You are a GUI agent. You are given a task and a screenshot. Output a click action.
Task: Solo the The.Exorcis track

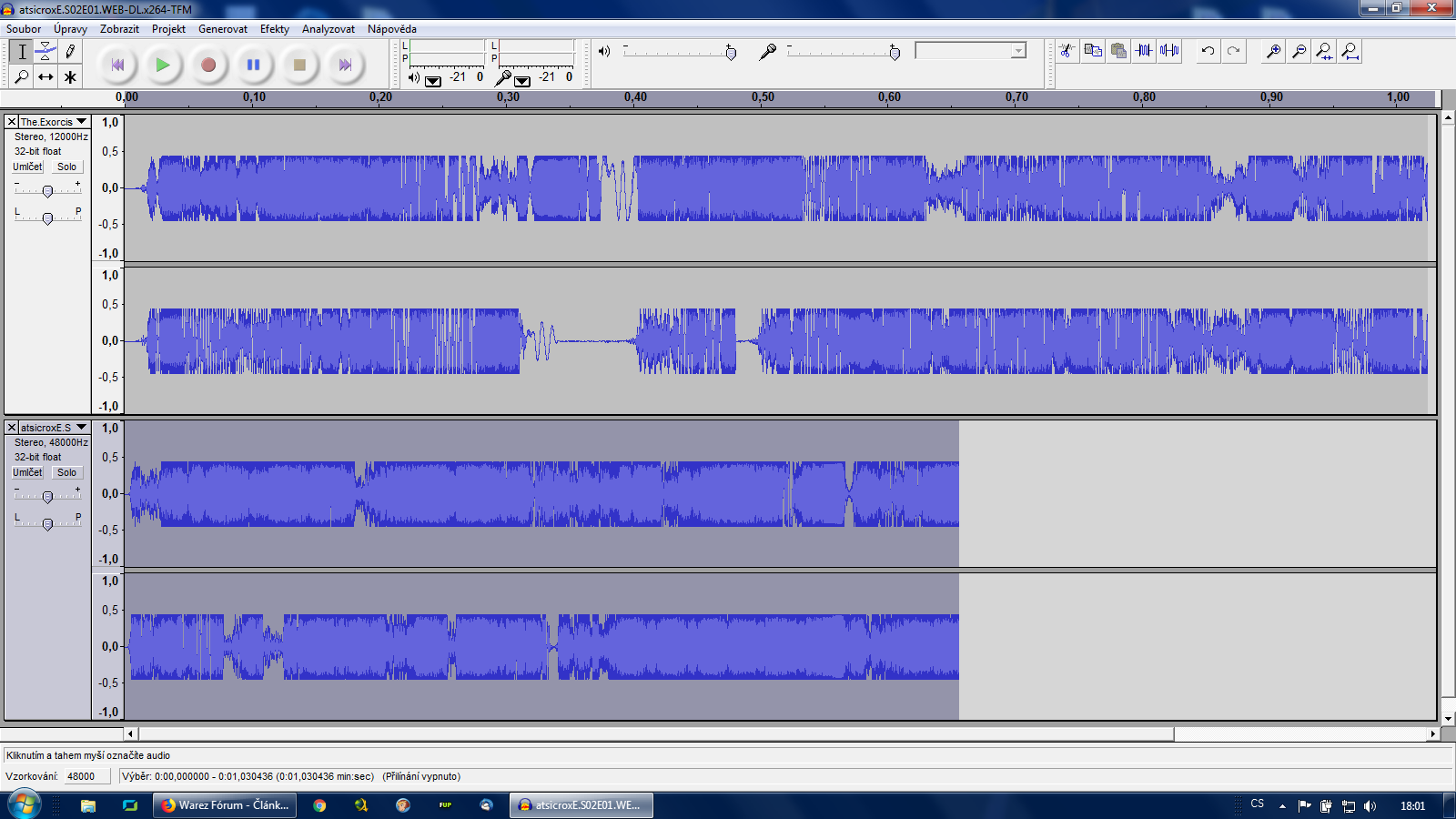click(x=66, y=167)
